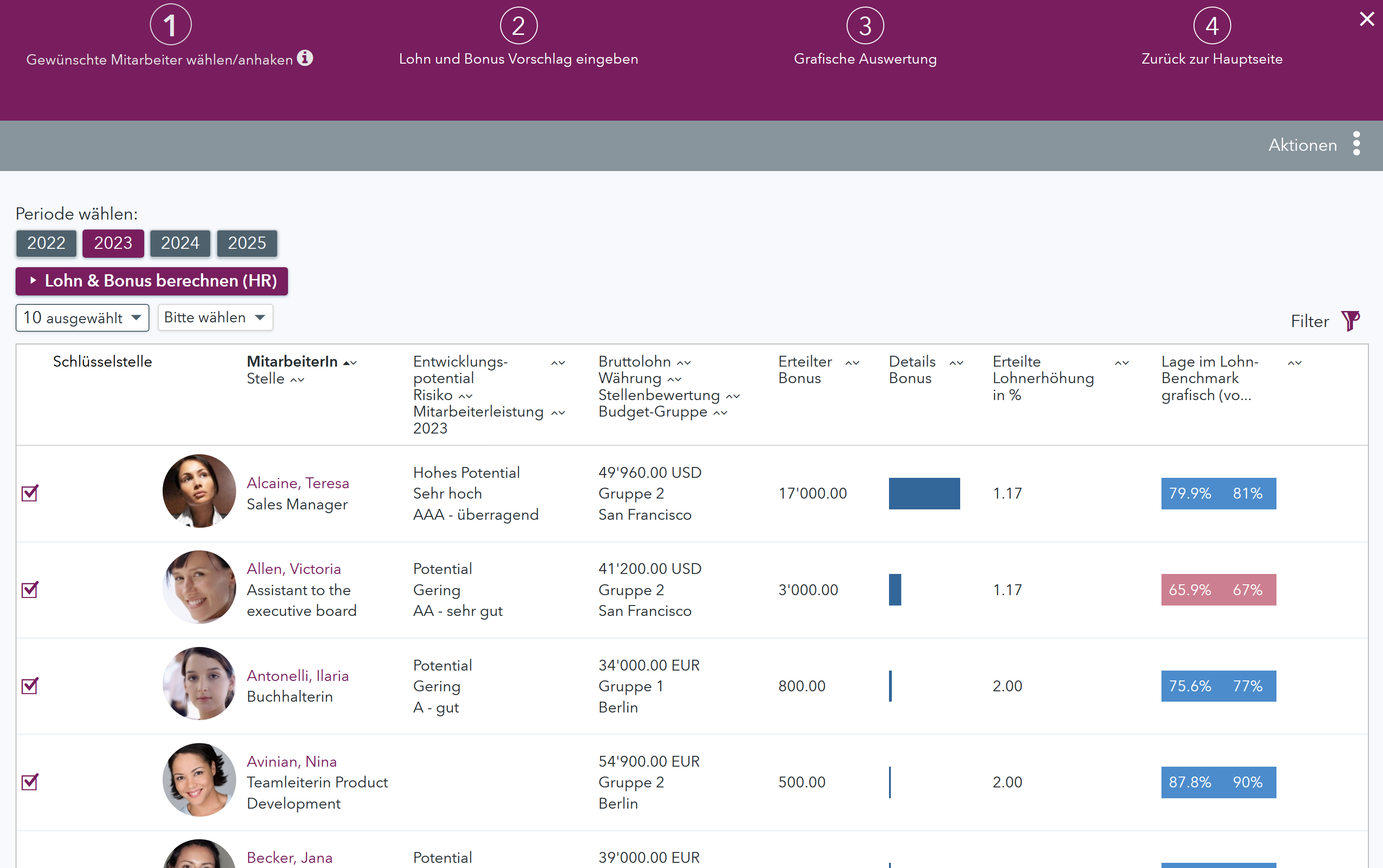Uncheck Alcaine, Teresa row checkbox

coord(30,493)
